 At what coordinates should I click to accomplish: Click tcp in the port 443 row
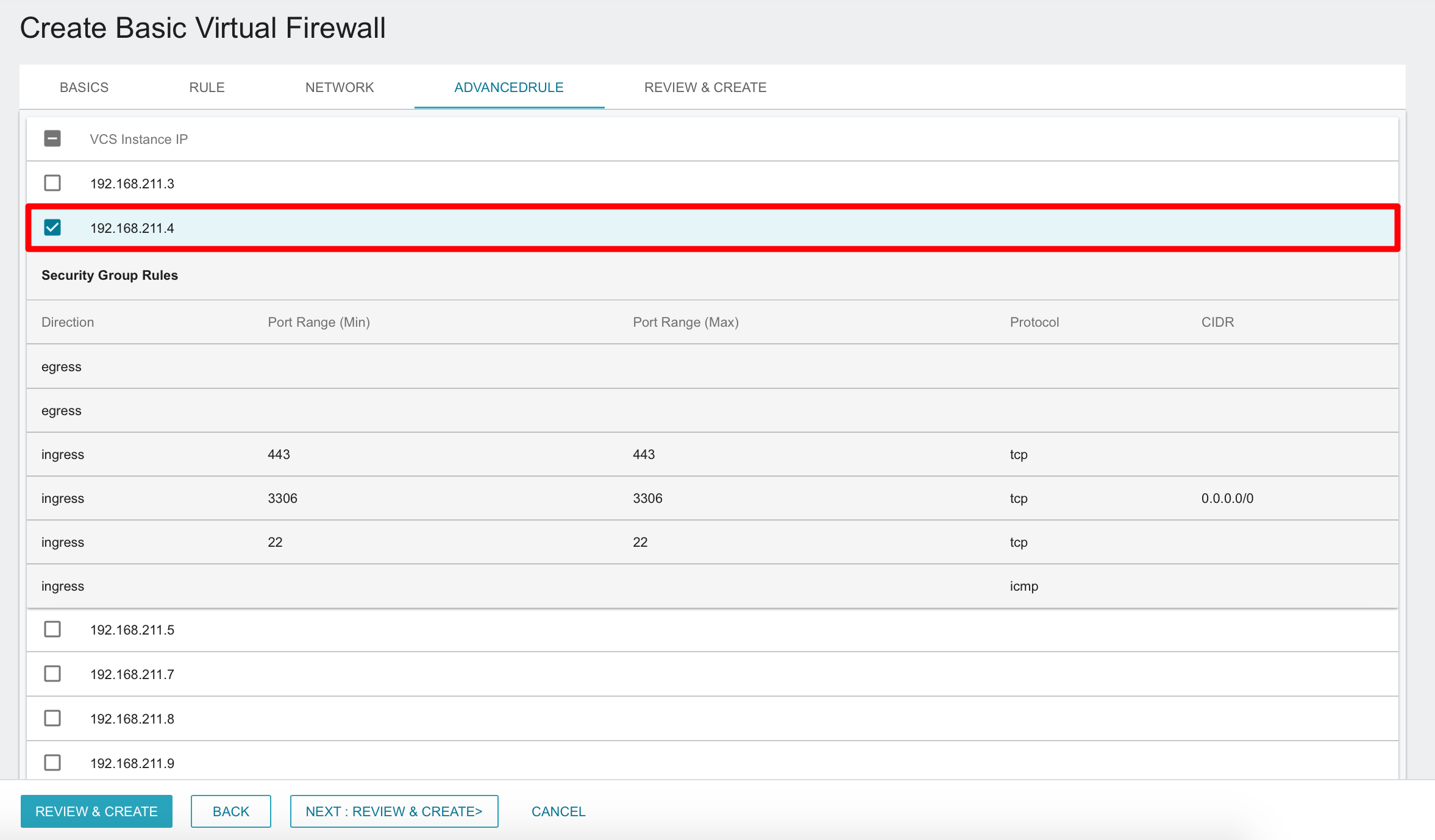coord(1019,455)
